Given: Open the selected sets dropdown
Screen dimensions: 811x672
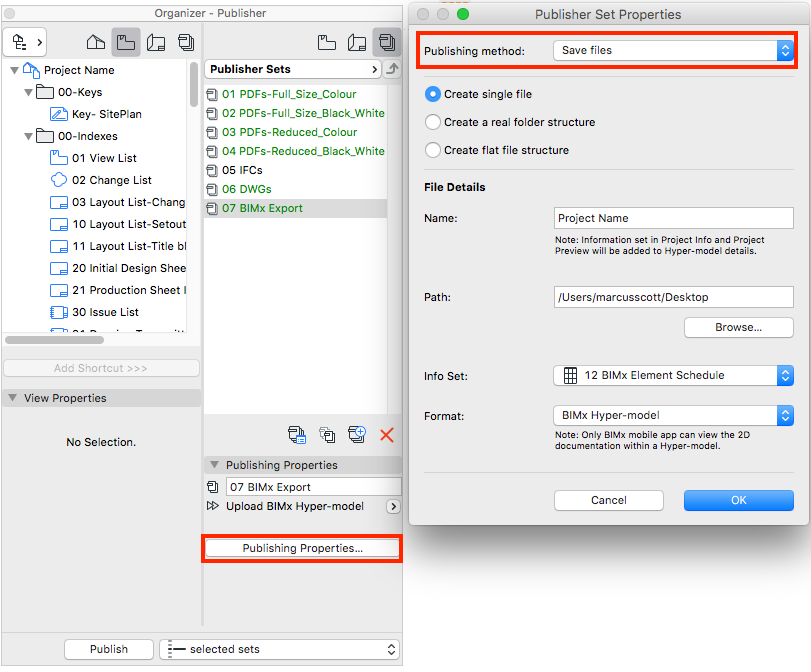Looking at the screenshot, I should pos(279,649).
